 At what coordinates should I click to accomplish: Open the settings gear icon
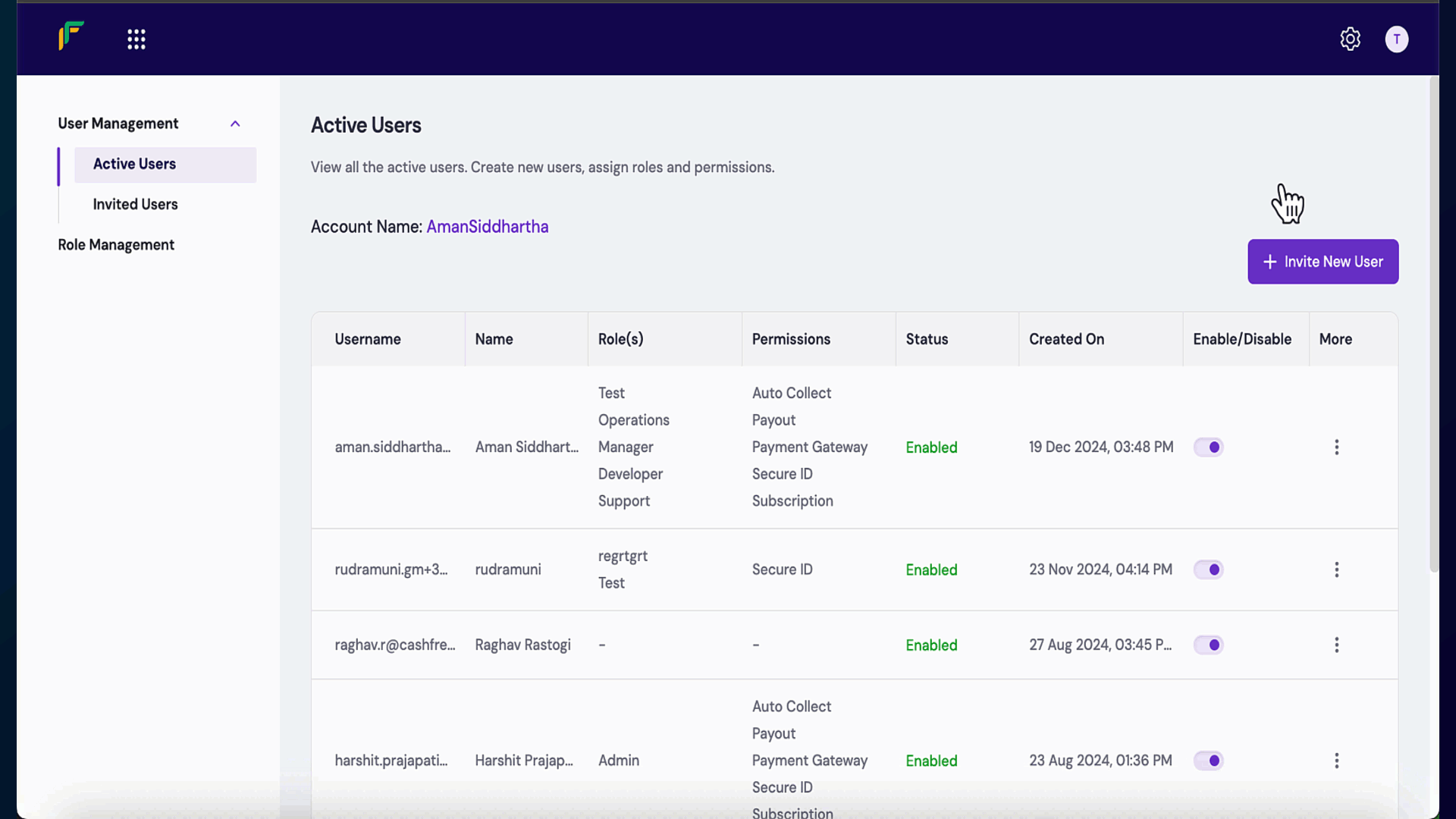tap(1350, 39)
